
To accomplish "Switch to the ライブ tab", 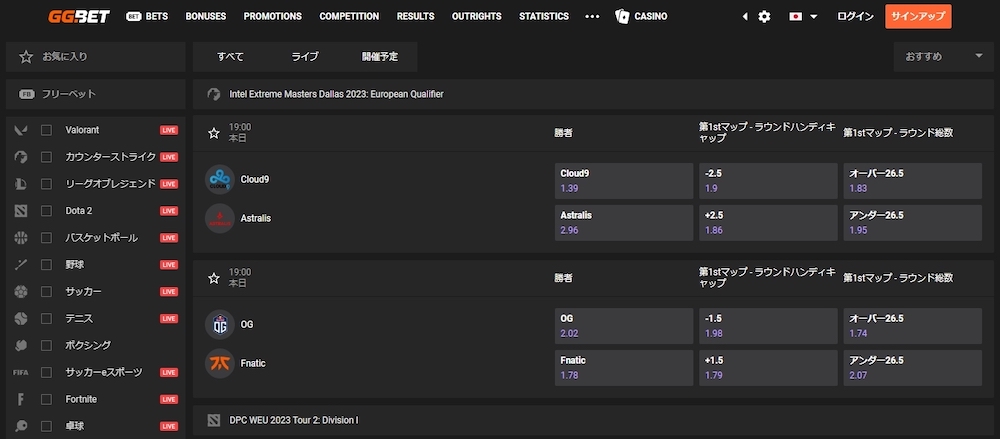I will click(305, 57).
